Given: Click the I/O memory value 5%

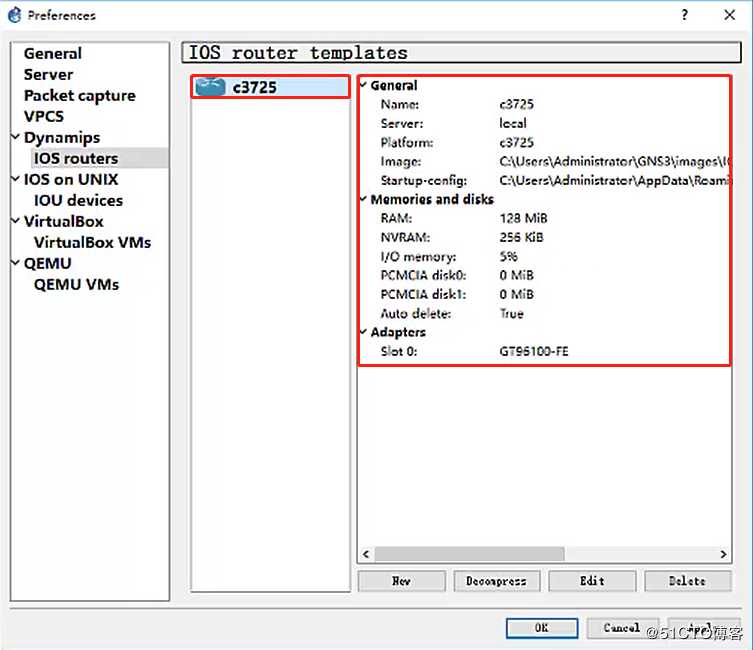Looking at the screenshot, I should click(x=509, y=256).
